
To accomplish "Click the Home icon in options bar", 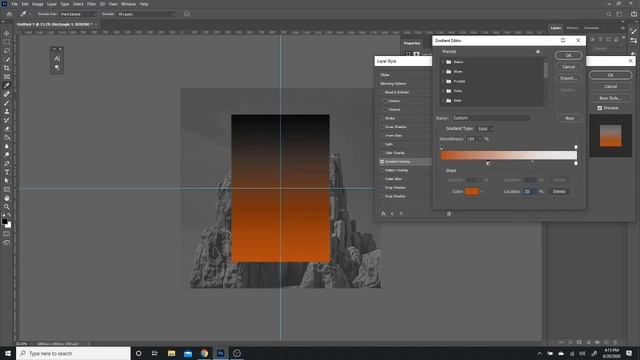I will click(9, 14).
